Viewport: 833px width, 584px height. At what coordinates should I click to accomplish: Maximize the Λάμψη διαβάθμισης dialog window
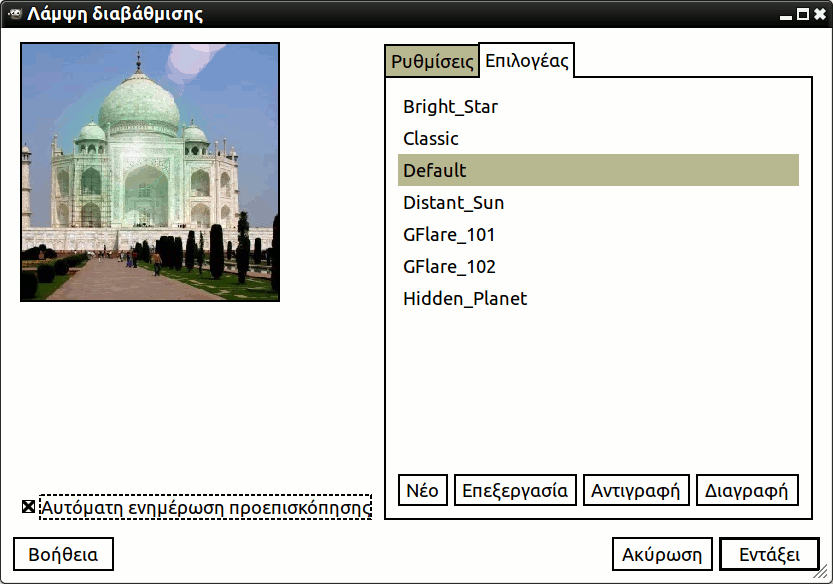click(x=802, y=14)
